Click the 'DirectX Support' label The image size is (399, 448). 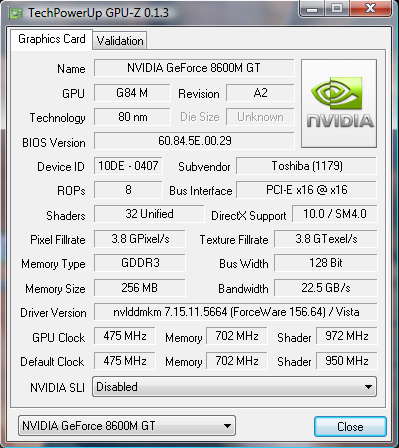249,216
